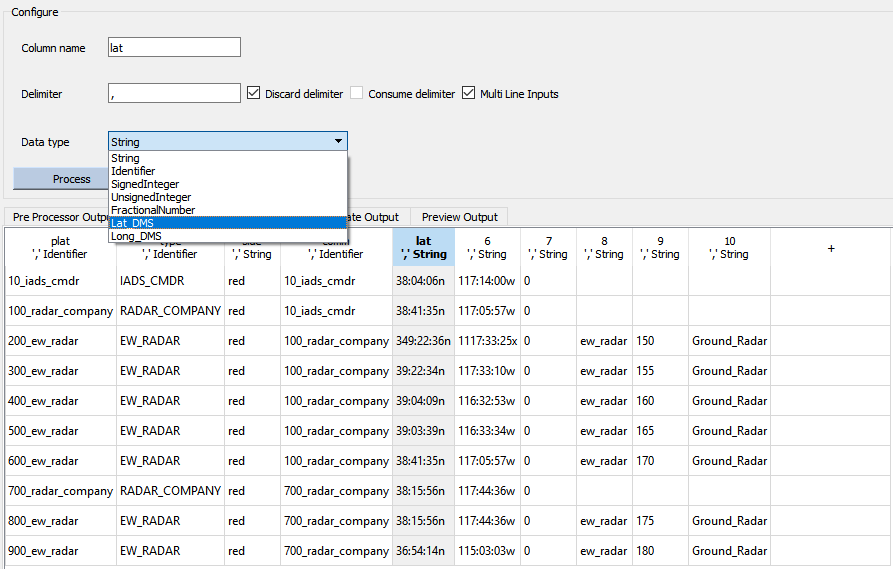
Task: Select the lat String column header
Action: [423, 247]
